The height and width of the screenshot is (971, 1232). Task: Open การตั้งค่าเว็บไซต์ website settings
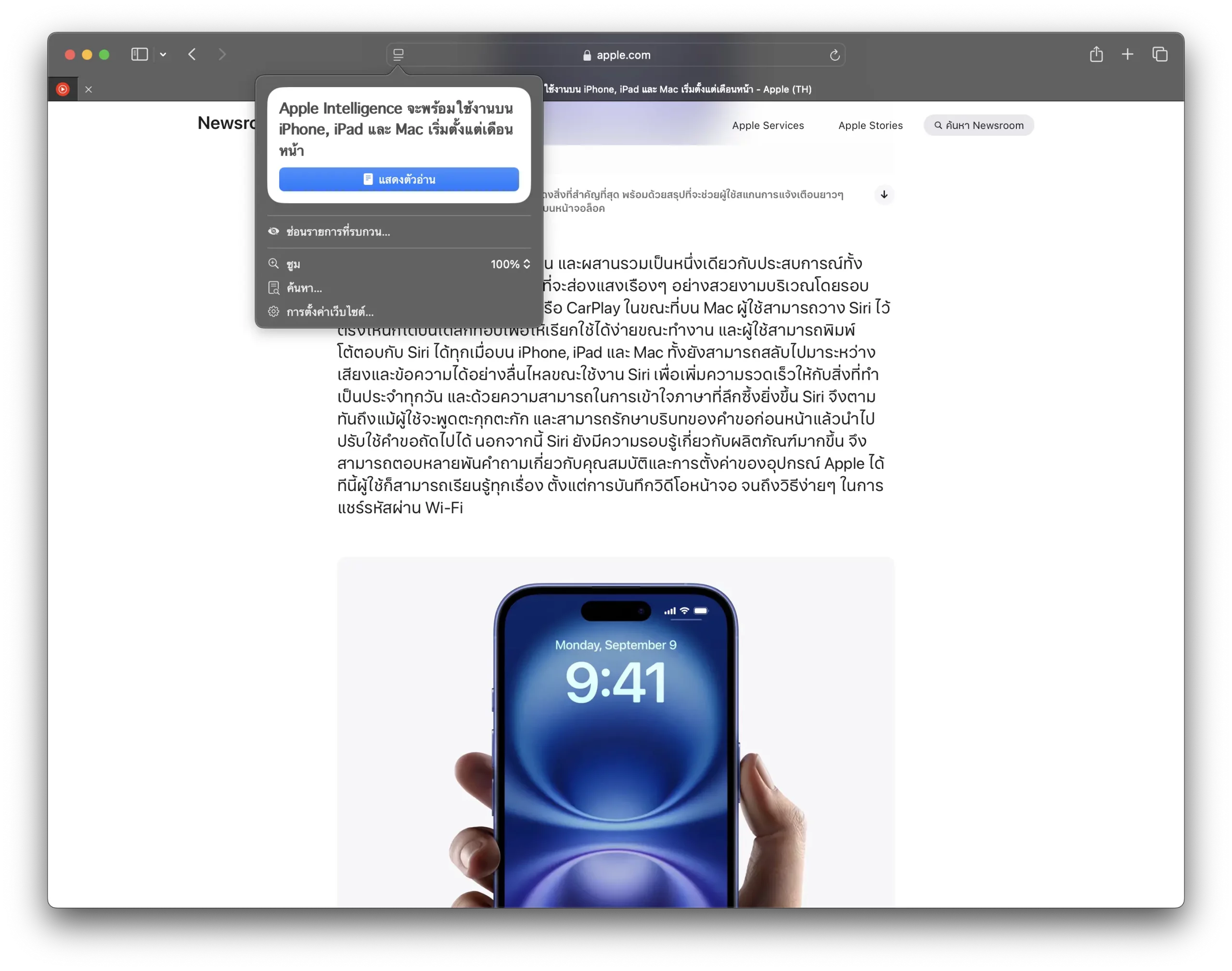pos(330,312)
